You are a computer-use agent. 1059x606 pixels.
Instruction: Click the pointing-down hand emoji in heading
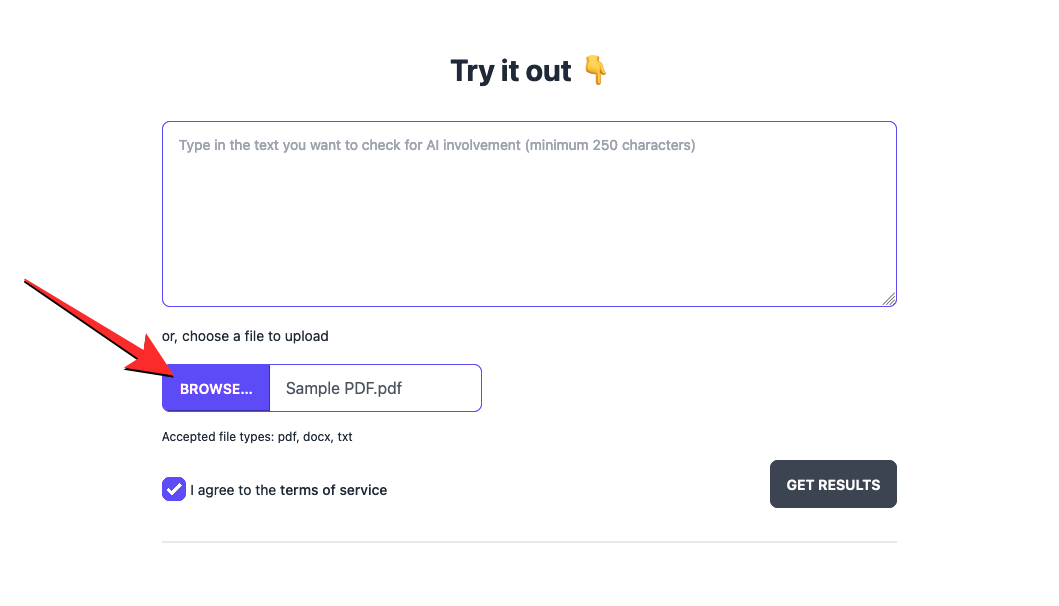(x=595, y=71)
